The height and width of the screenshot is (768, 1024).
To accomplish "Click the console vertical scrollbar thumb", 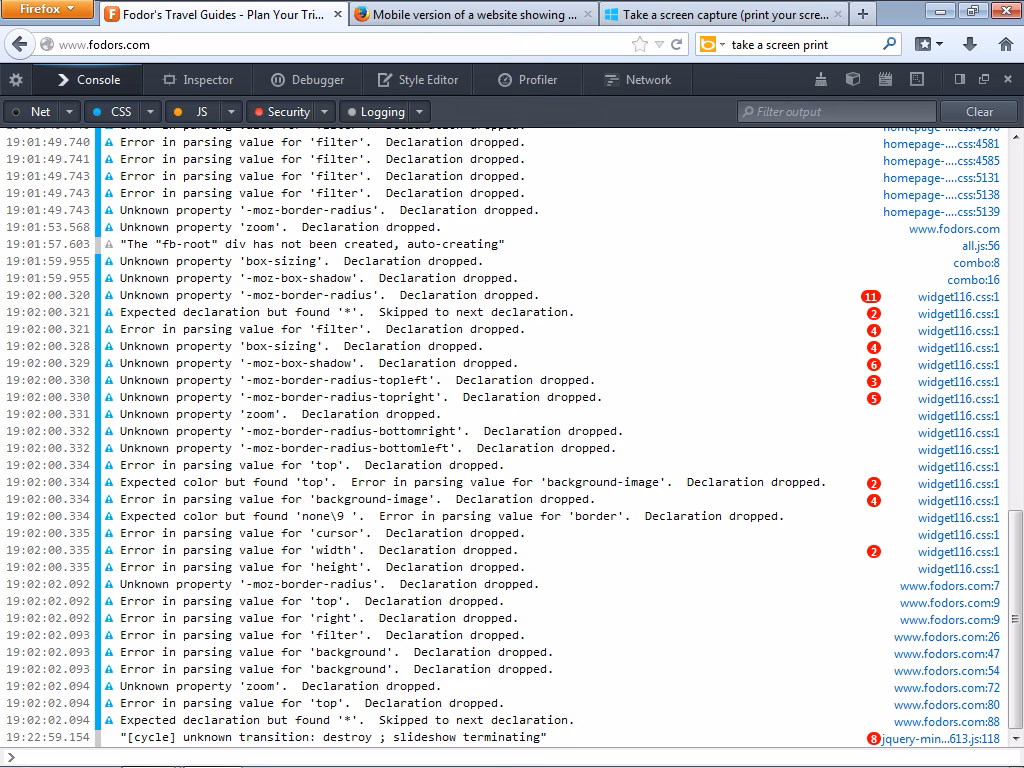I will pos(1015,618).
